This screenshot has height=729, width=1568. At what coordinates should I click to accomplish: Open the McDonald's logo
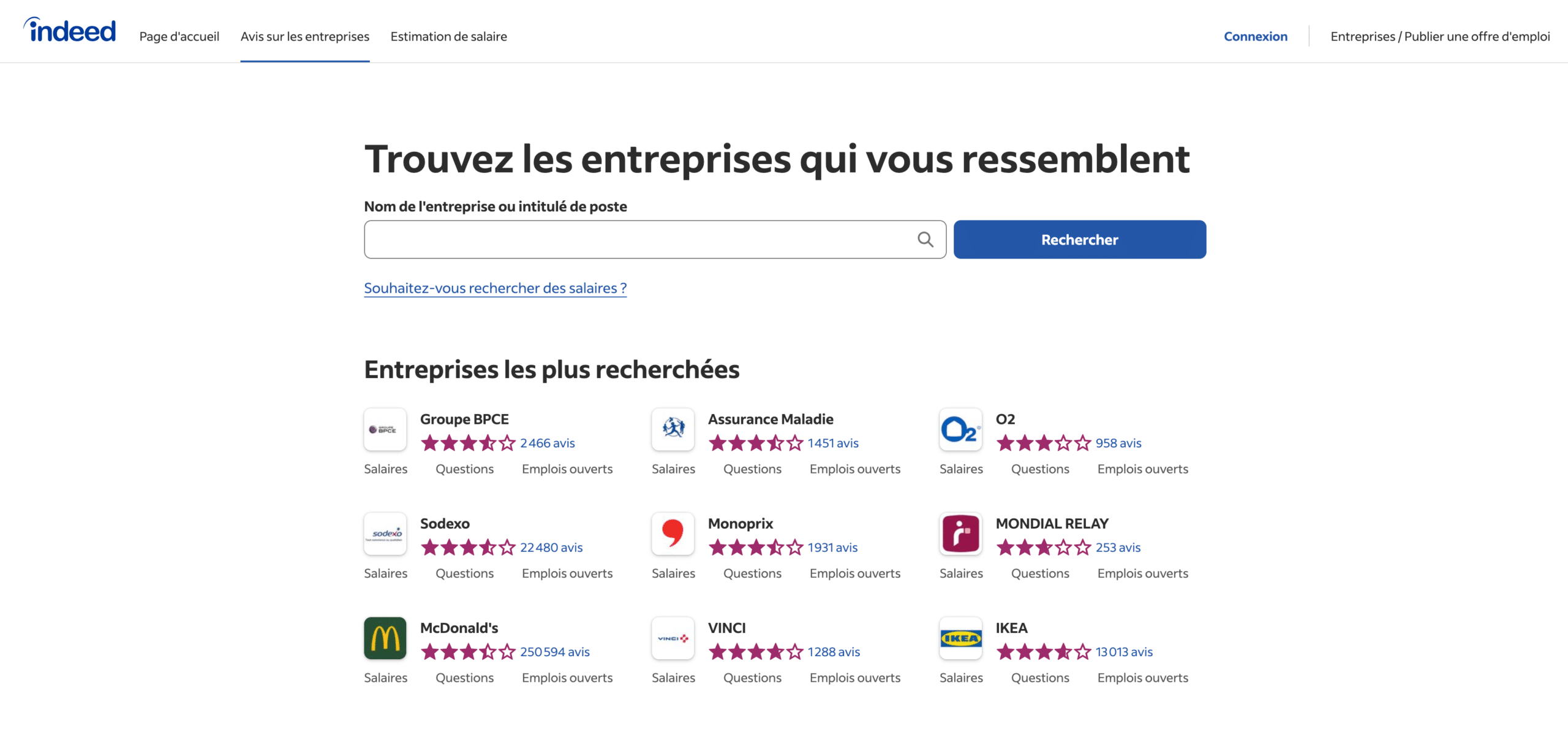385,638
